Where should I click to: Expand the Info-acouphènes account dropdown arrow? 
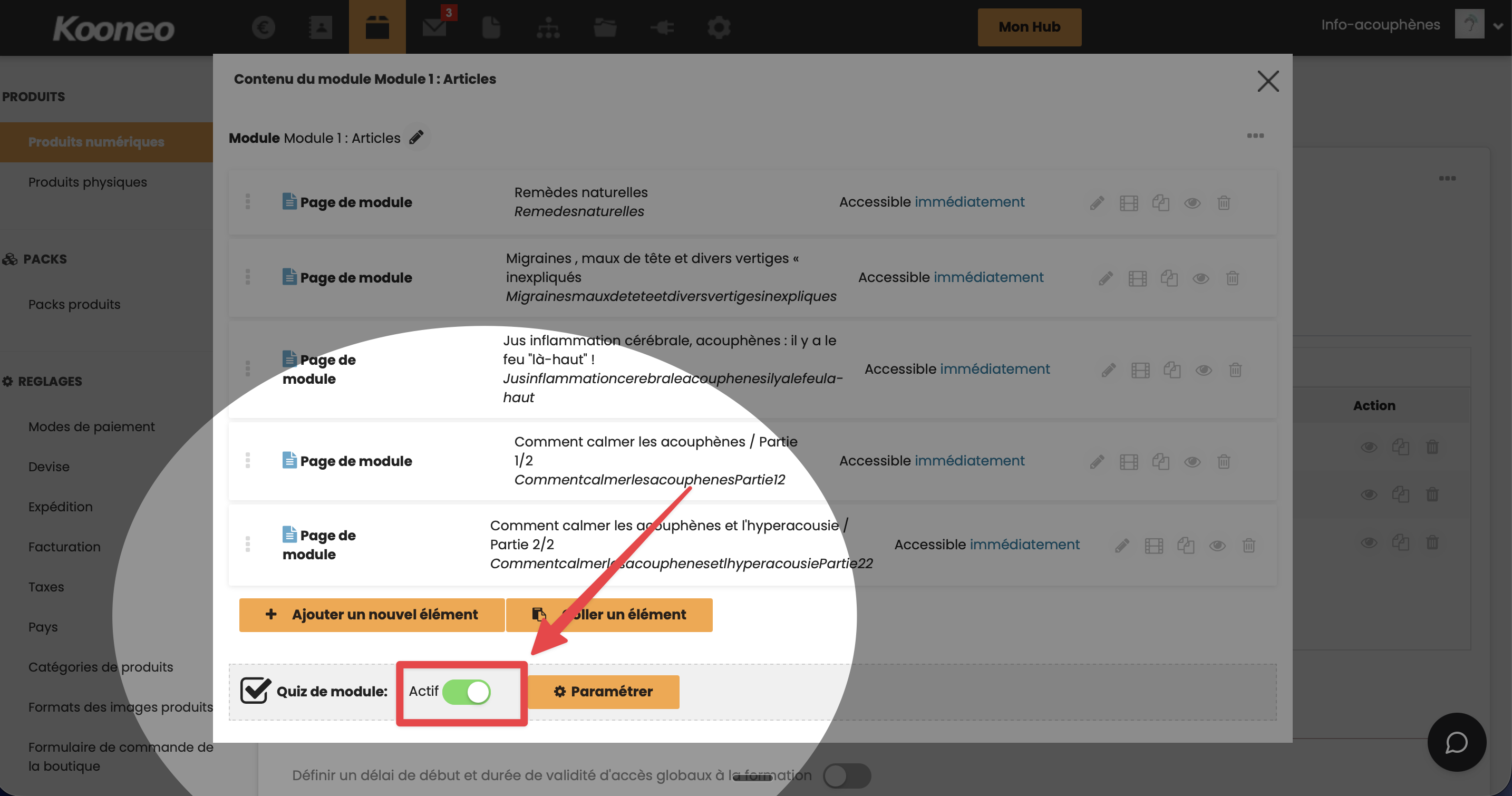[1498, 26]
